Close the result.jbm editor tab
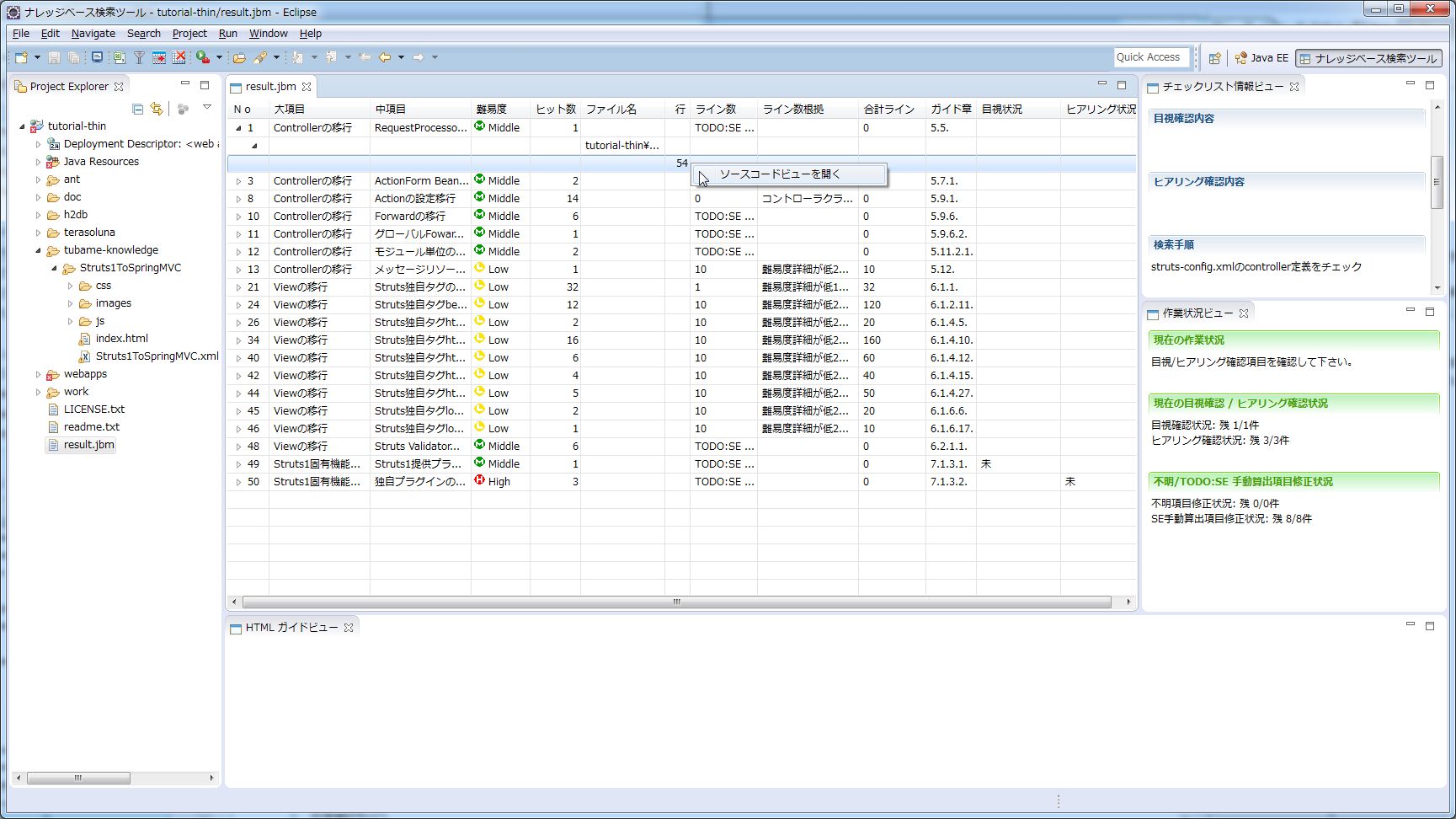This screenshot has width=1456, height=819. 307,87
